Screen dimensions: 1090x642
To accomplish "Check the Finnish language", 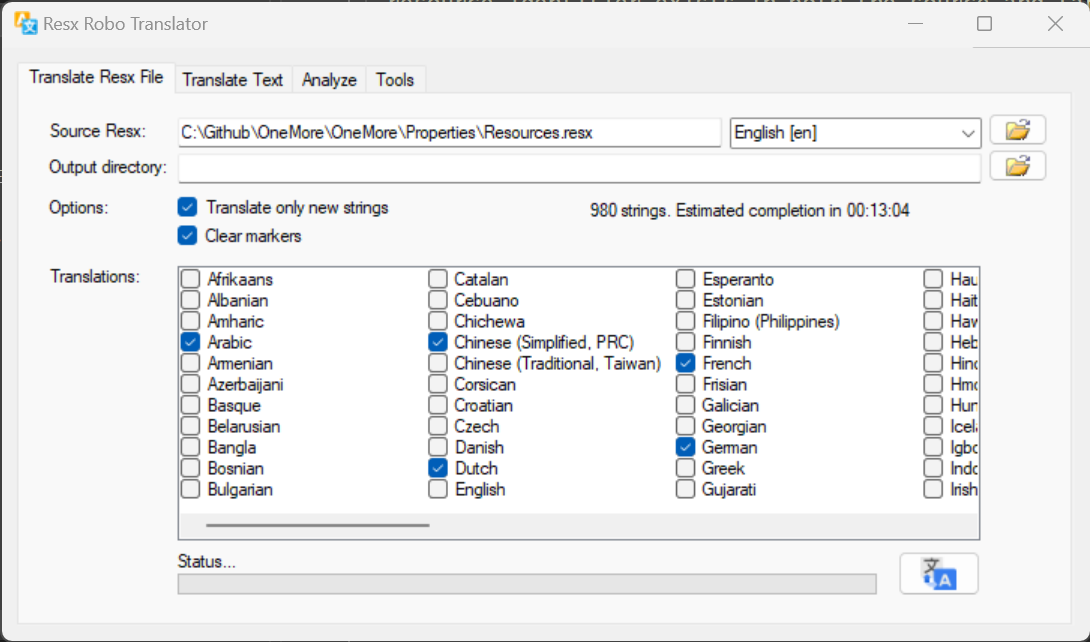I will [685, 342].
